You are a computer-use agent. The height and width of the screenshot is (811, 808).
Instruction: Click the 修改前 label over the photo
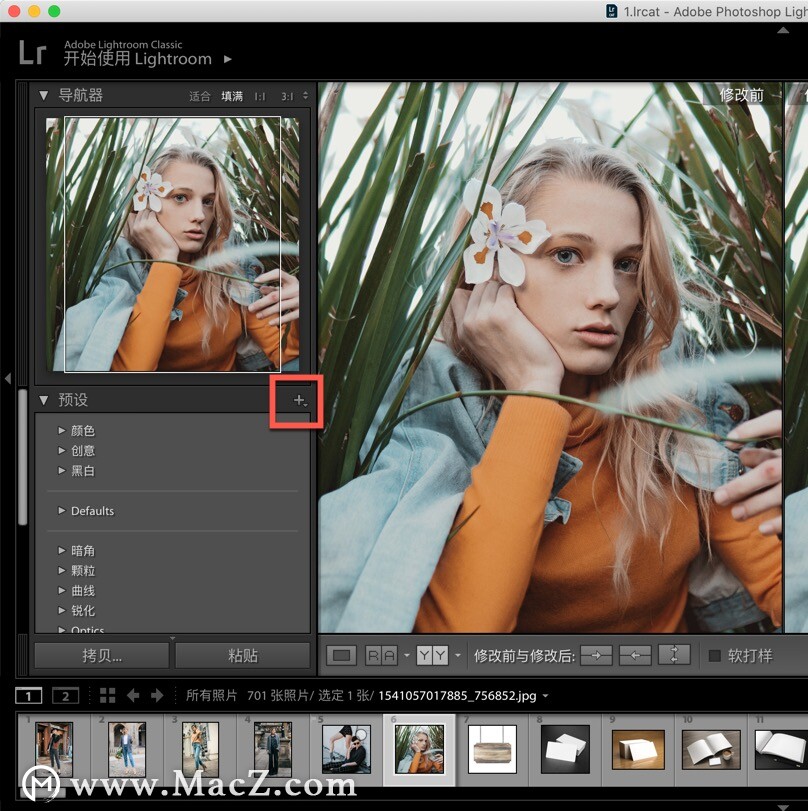point(741,95)
